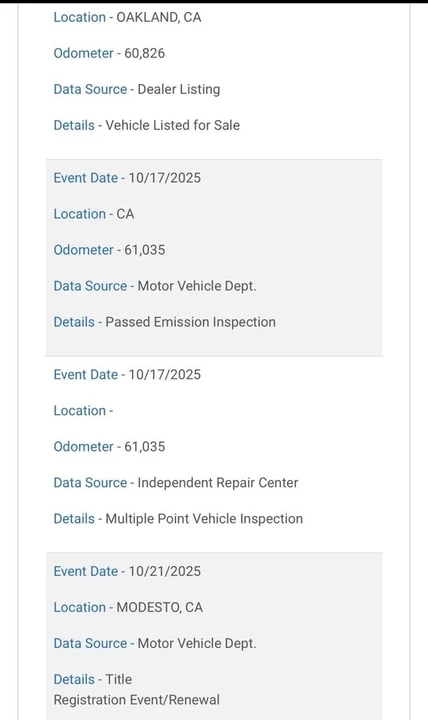Click Vehicle Listed for Sale details
This screenshot has height=720, width=428.
tap(173, 125)
